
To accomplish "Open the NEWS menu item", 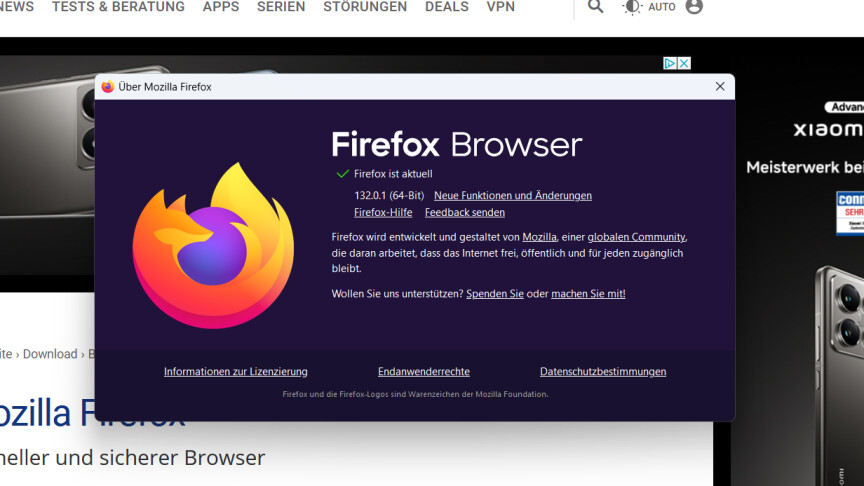I will pyautogui.click(x=17, y=7).
